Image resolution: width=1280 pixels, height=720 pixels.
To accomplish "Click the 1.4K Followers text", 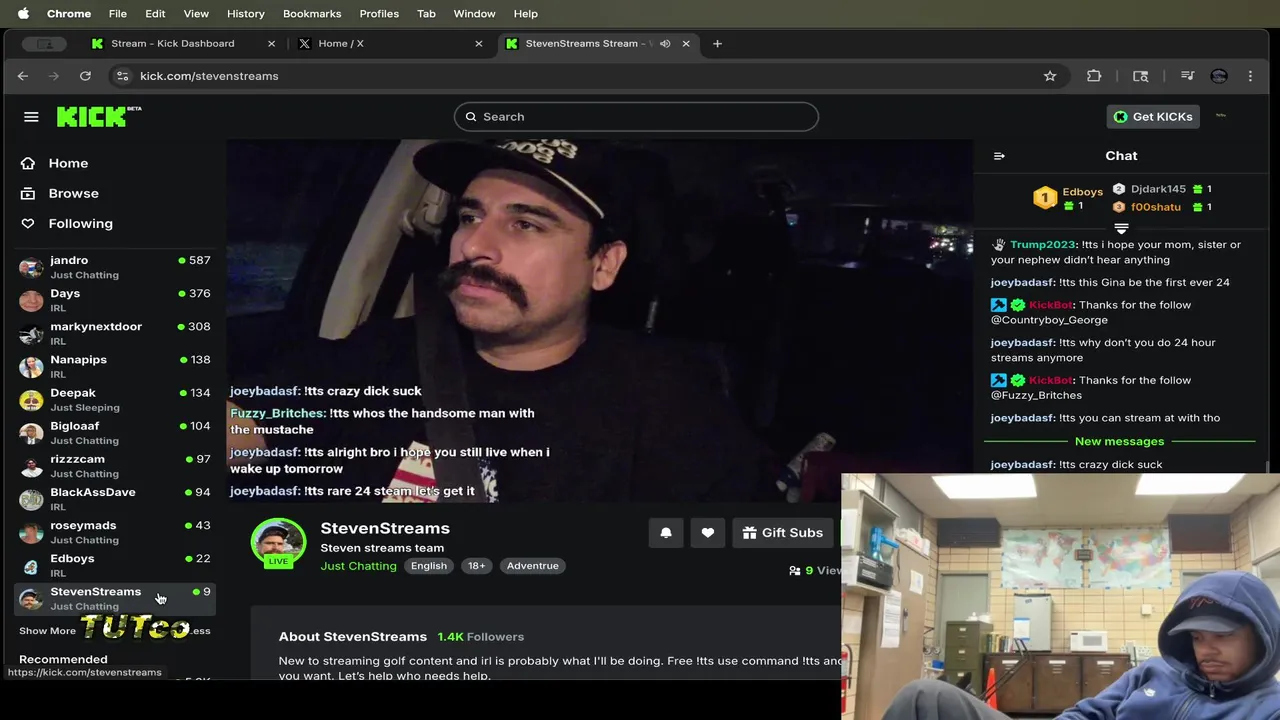I will tap(480, 637).
